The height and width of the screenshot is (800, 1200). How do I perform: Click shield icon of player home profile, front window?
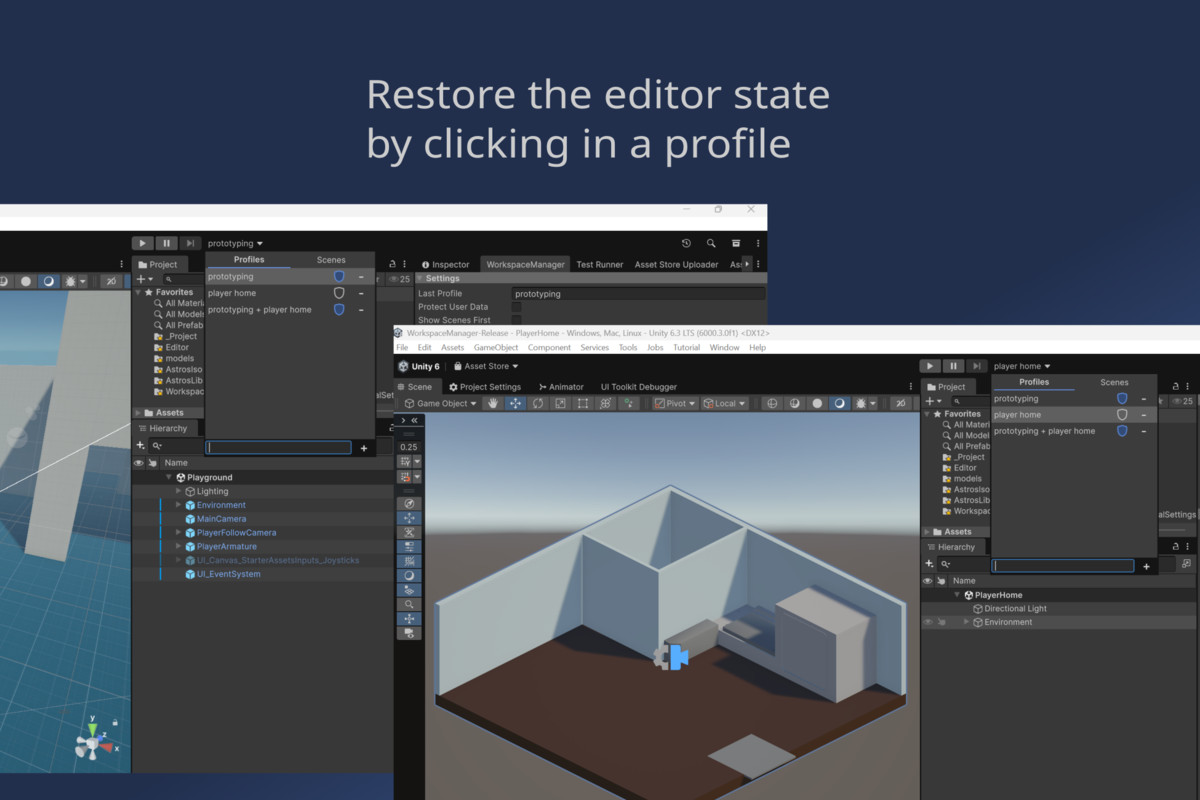tap(1122, 414)
